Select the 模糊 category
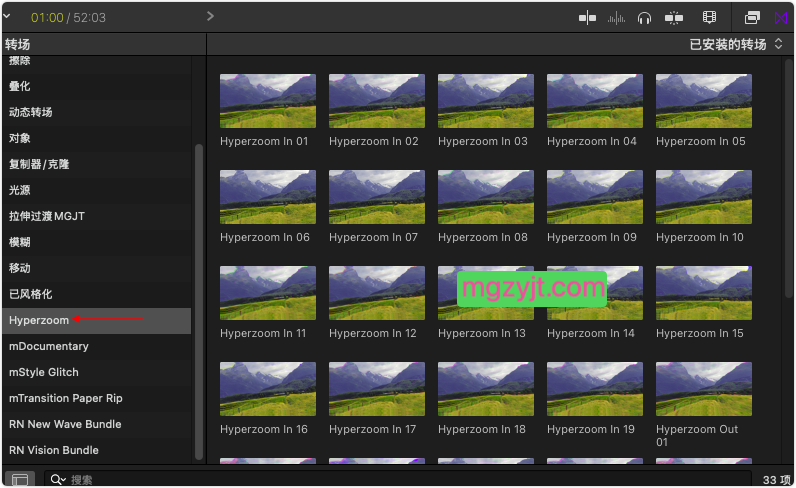The width and height of the screenshot is (796, 488). tap(96, 242)
